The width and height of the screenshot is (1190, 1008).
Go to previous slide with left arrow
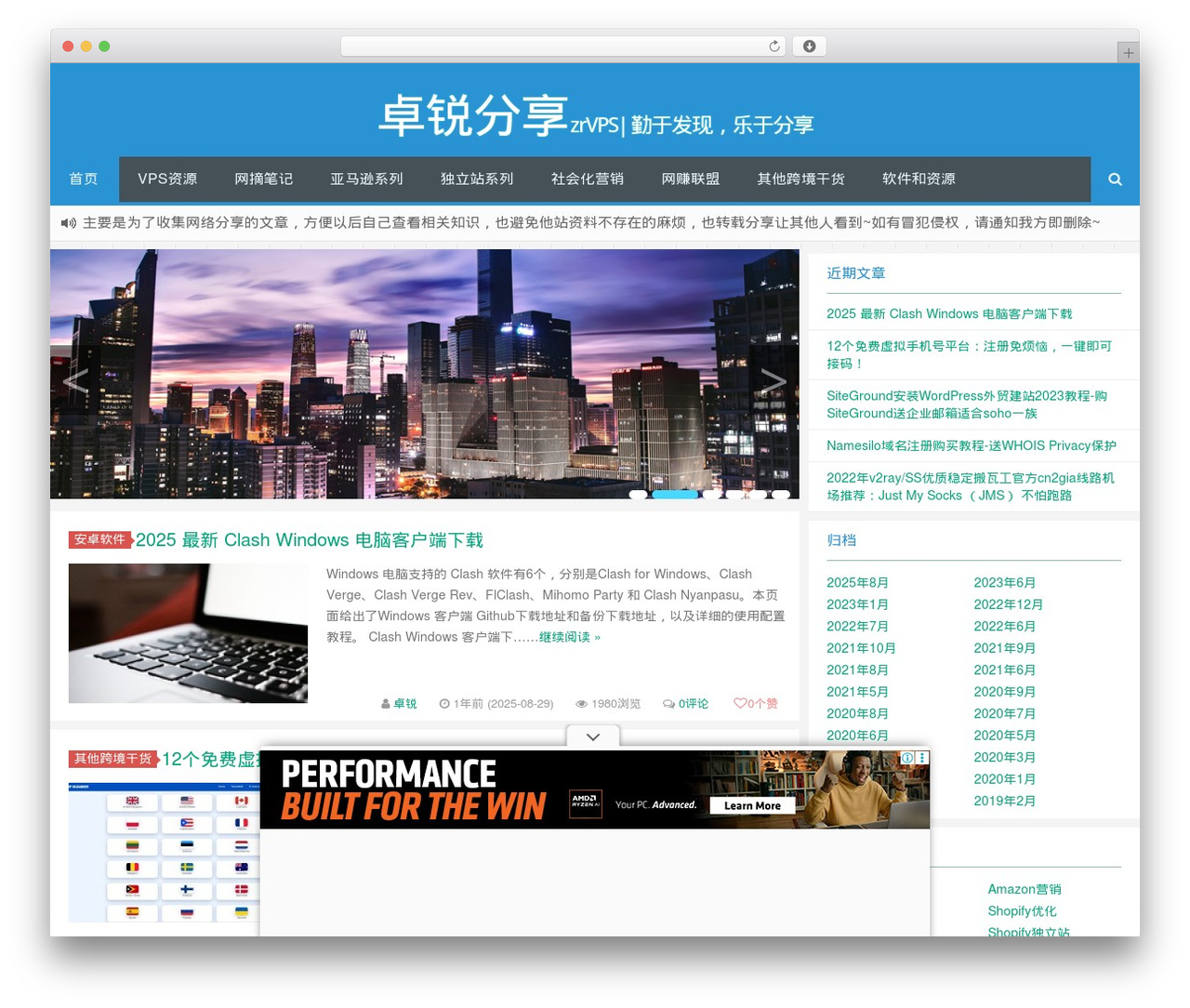point(75,380)
